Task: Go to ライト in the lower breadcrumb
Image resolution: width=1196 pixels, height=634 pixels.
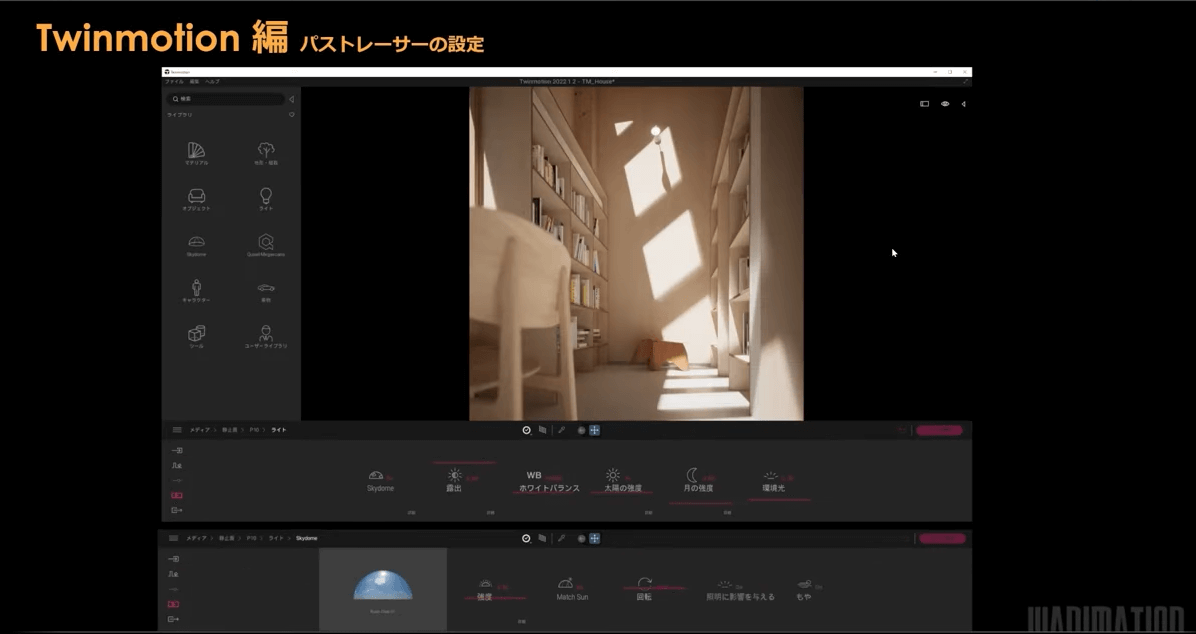Action: [x=276, y=539]
